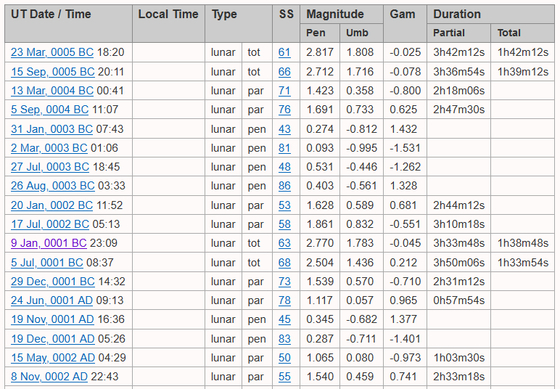Open Saros series 43 link
Screen dimensions: 560x389
(284, 129)
